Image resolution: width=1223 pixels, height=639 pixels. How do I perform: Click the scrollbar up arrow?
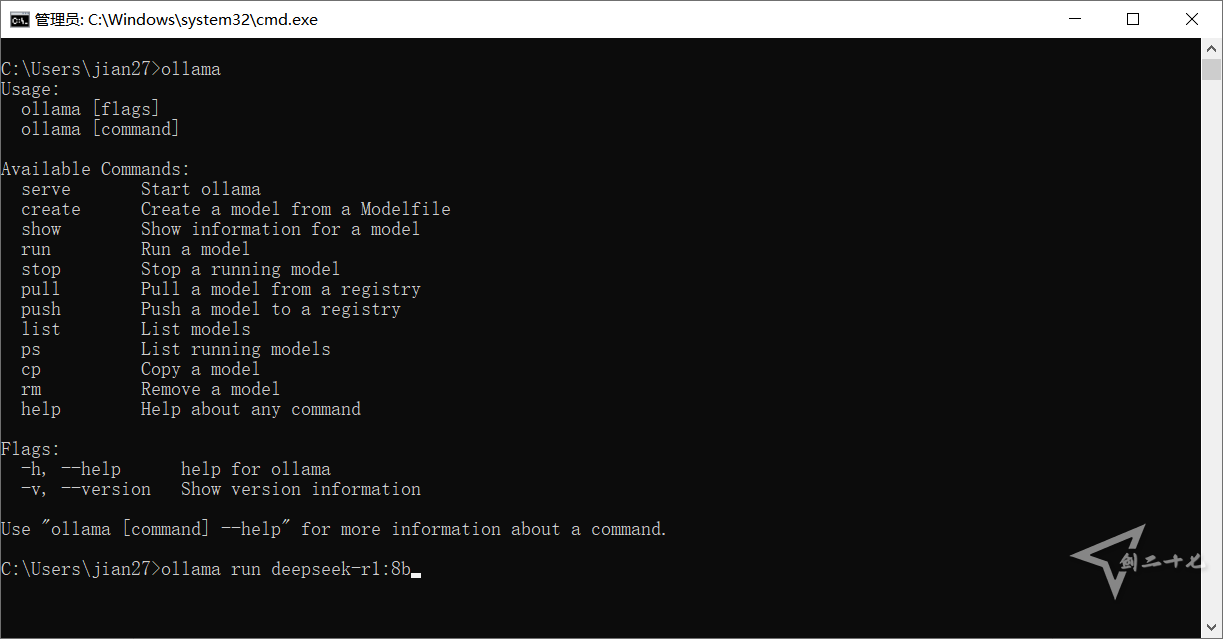1212,48
